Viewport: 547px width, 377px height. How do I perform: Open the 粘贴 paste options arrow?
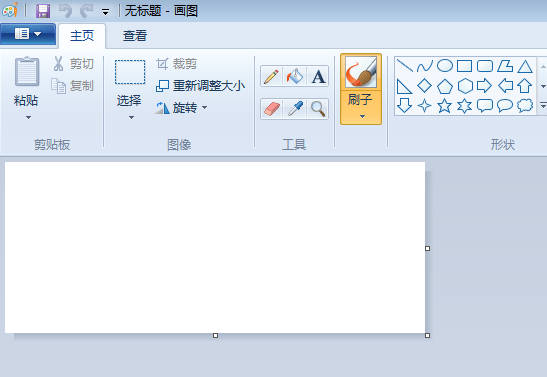(x=29, y=118)
